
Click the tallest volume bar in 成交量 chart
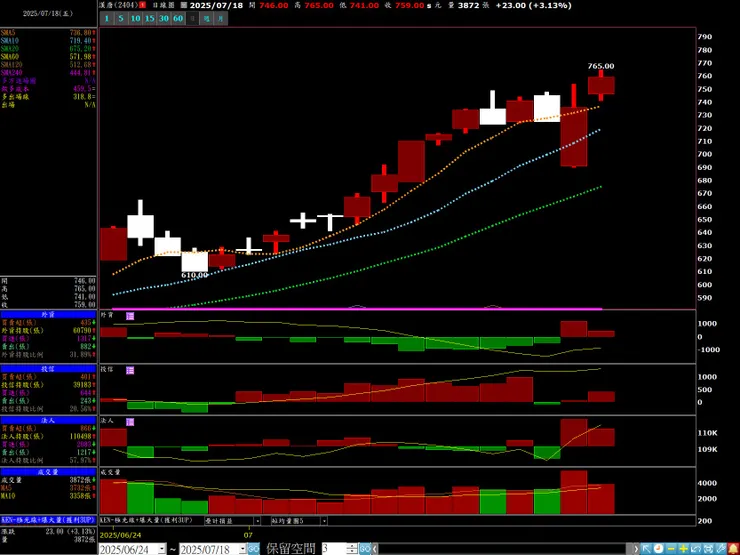574,492
